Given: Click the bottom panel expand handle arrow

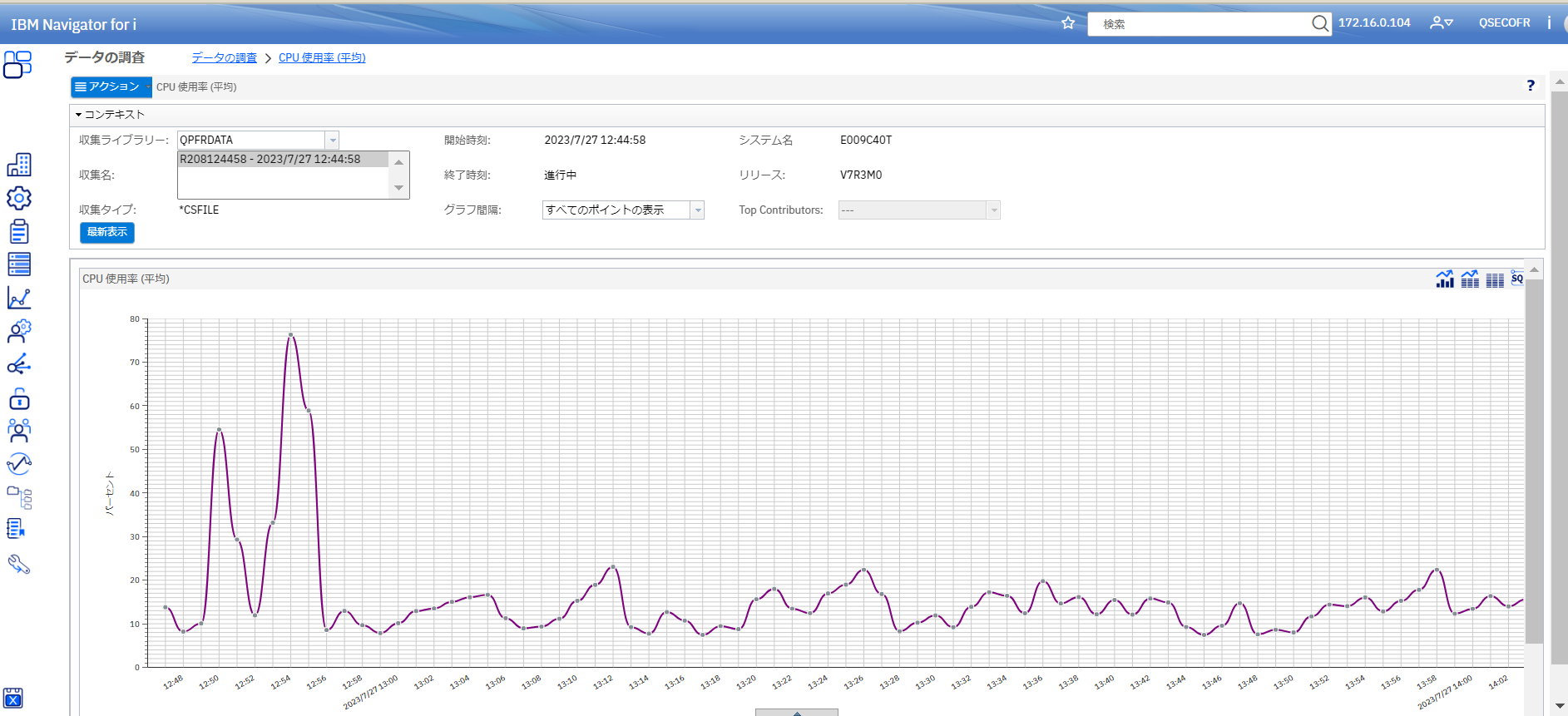Looking at the screenshot, I should point(797,713).
